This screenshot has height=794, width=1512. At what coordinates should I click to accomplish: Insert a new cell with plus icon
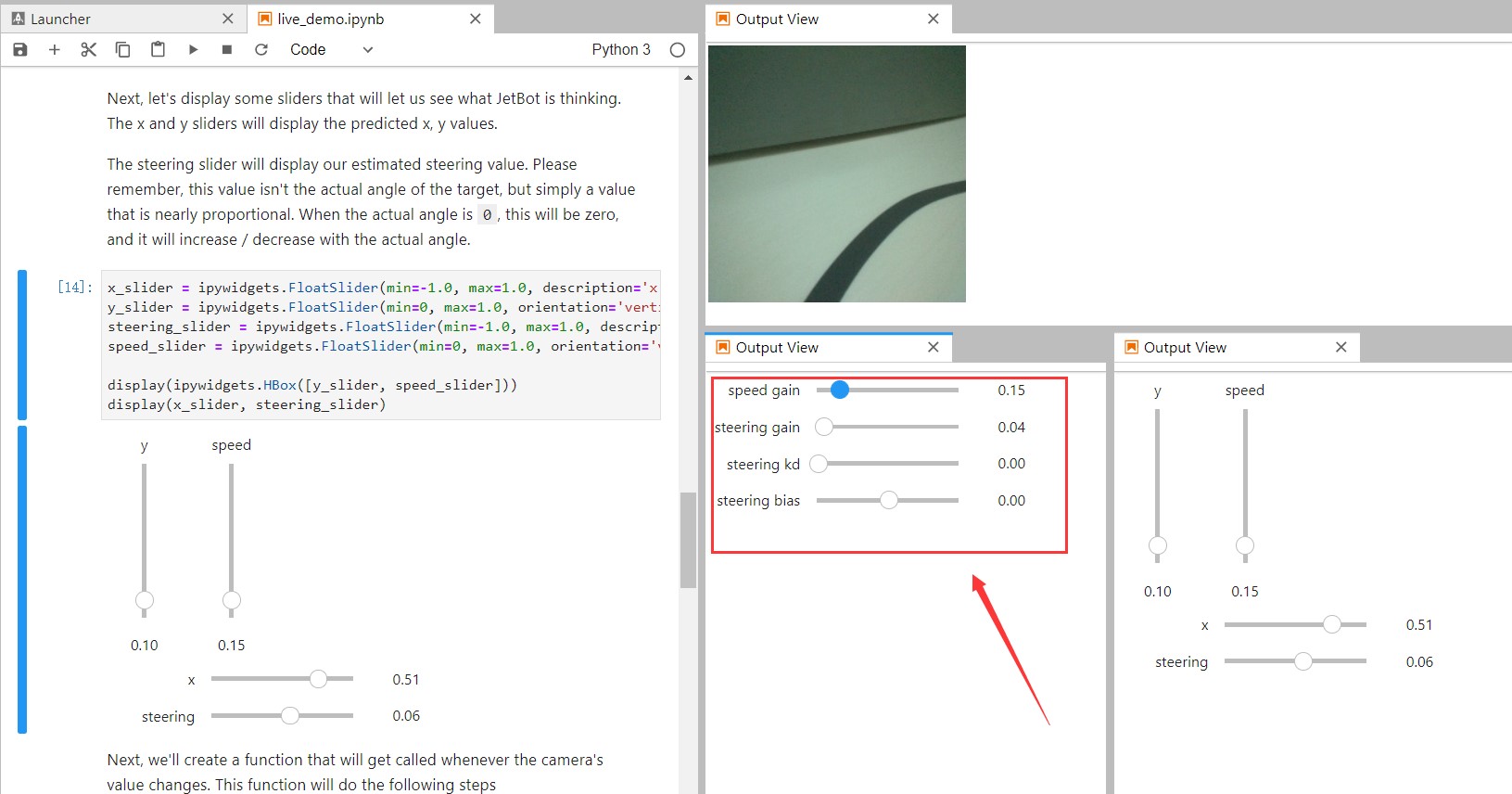(x=55, y=49)
